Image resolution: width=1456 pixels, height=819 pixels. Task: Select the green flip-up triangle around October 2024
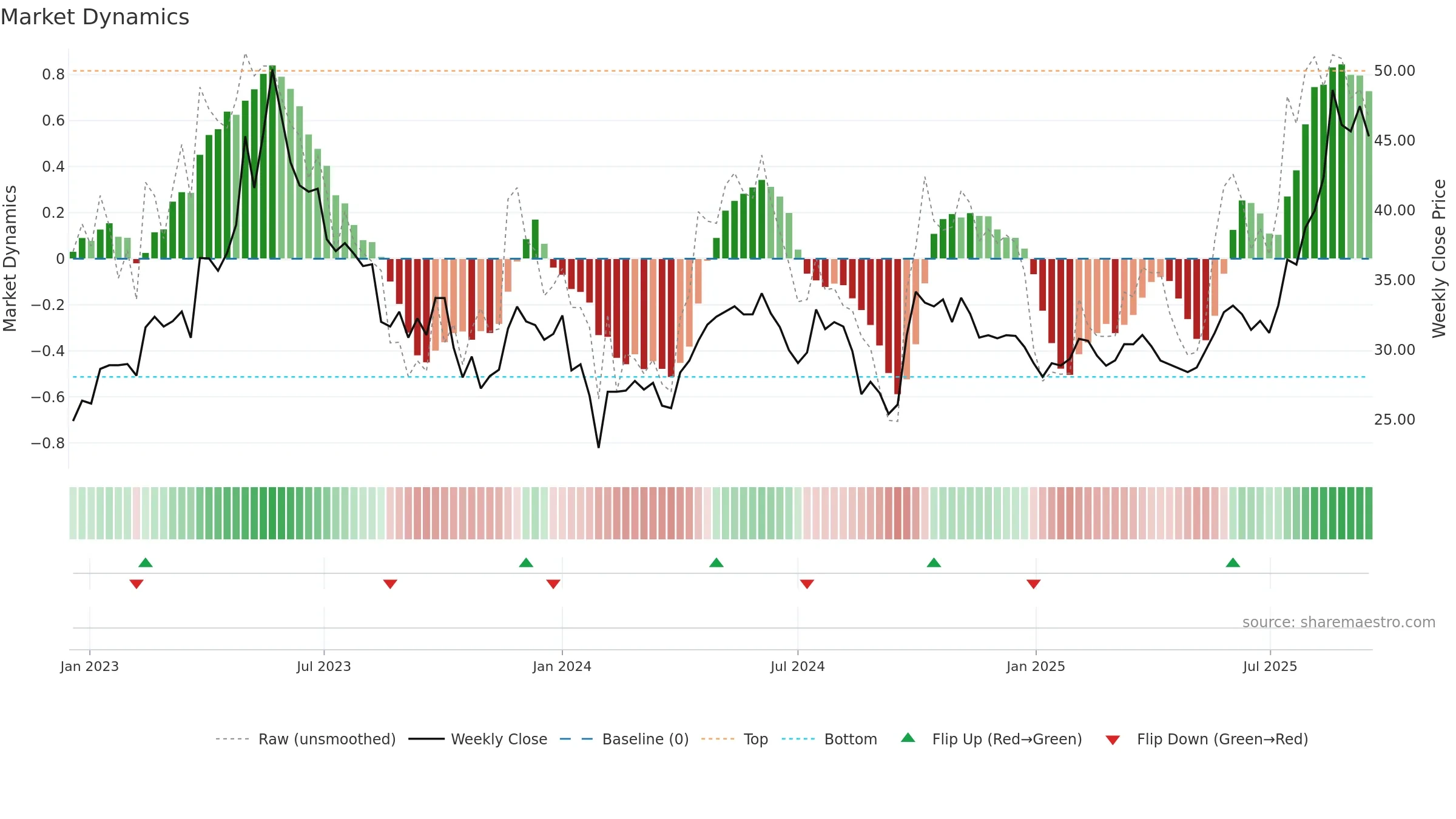click(934, 563)
